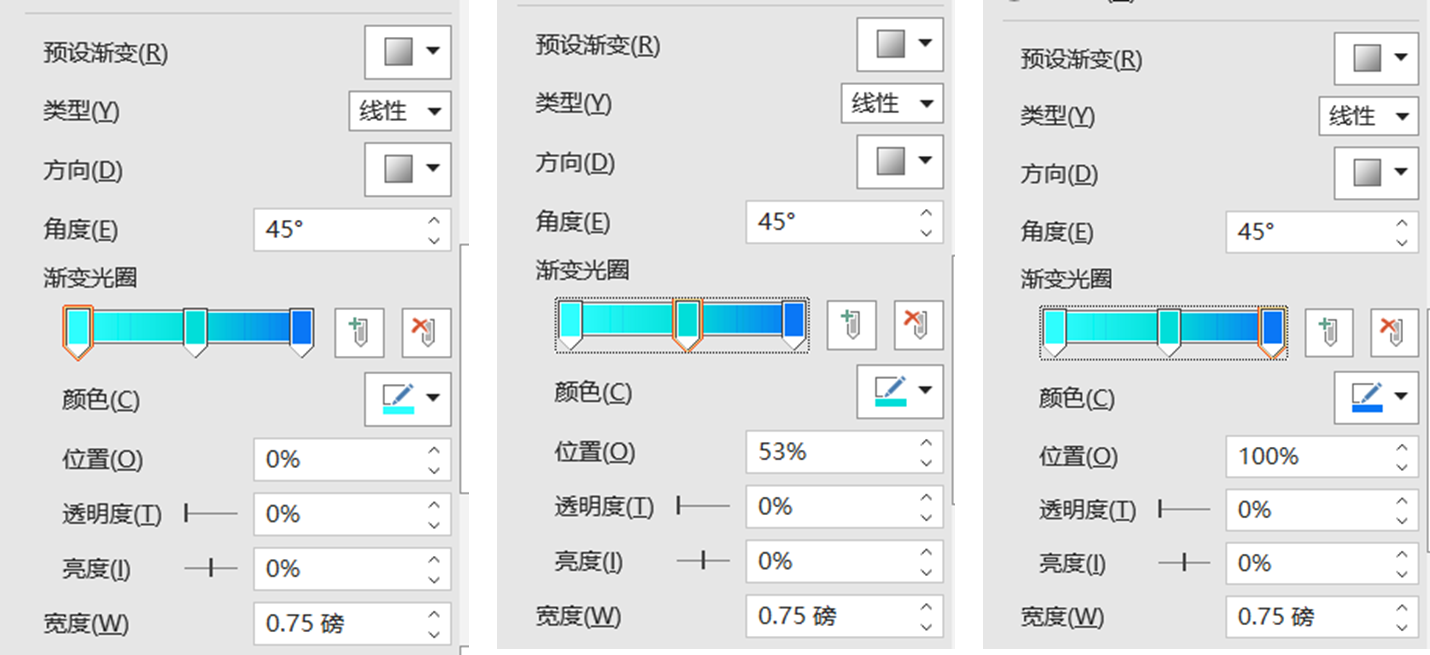
Task: Add a gradient stop in the 53% position panel
Action: [x=852, y=324]
